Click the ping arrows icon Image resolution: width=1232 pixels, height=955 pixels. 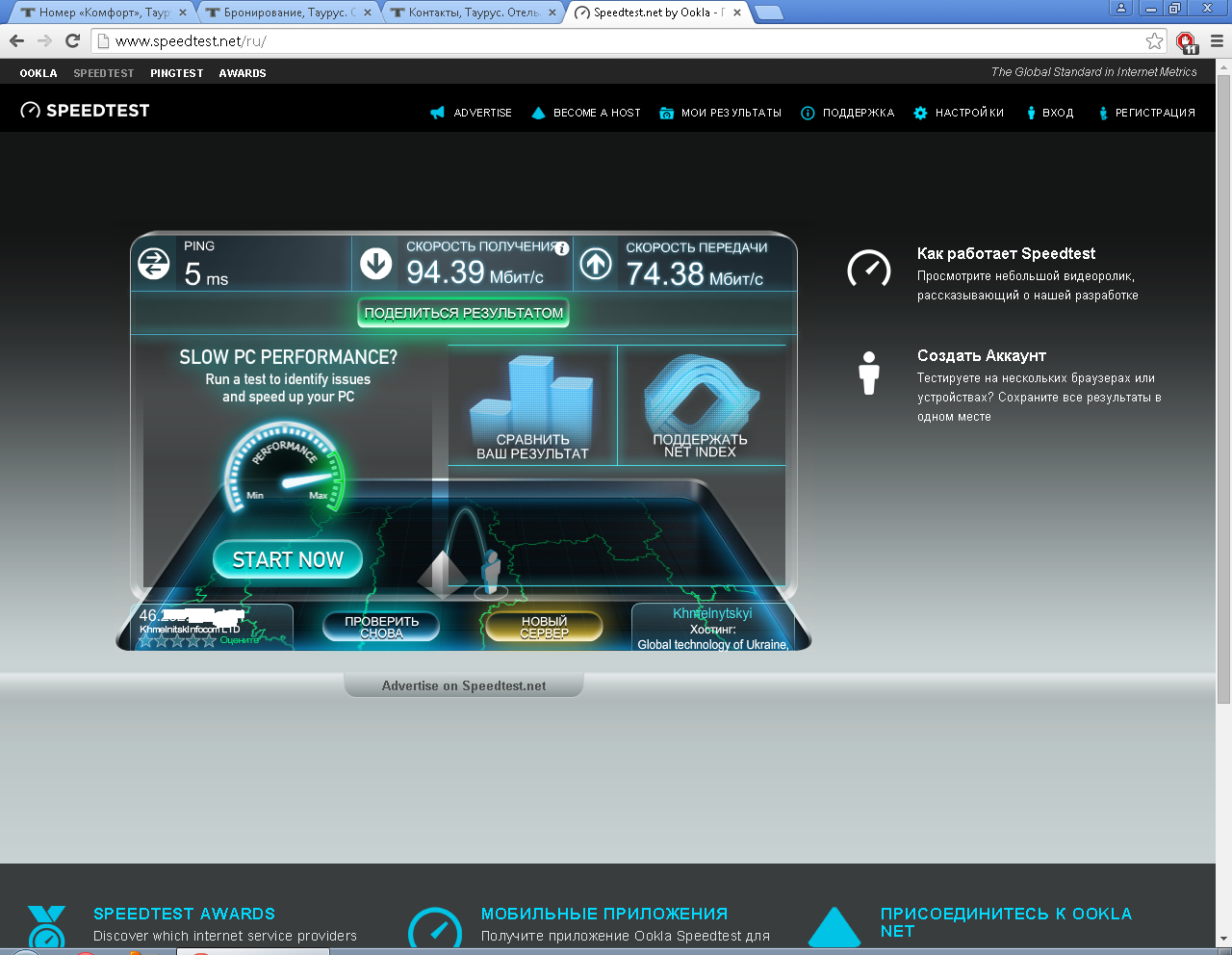click(154, 263)
